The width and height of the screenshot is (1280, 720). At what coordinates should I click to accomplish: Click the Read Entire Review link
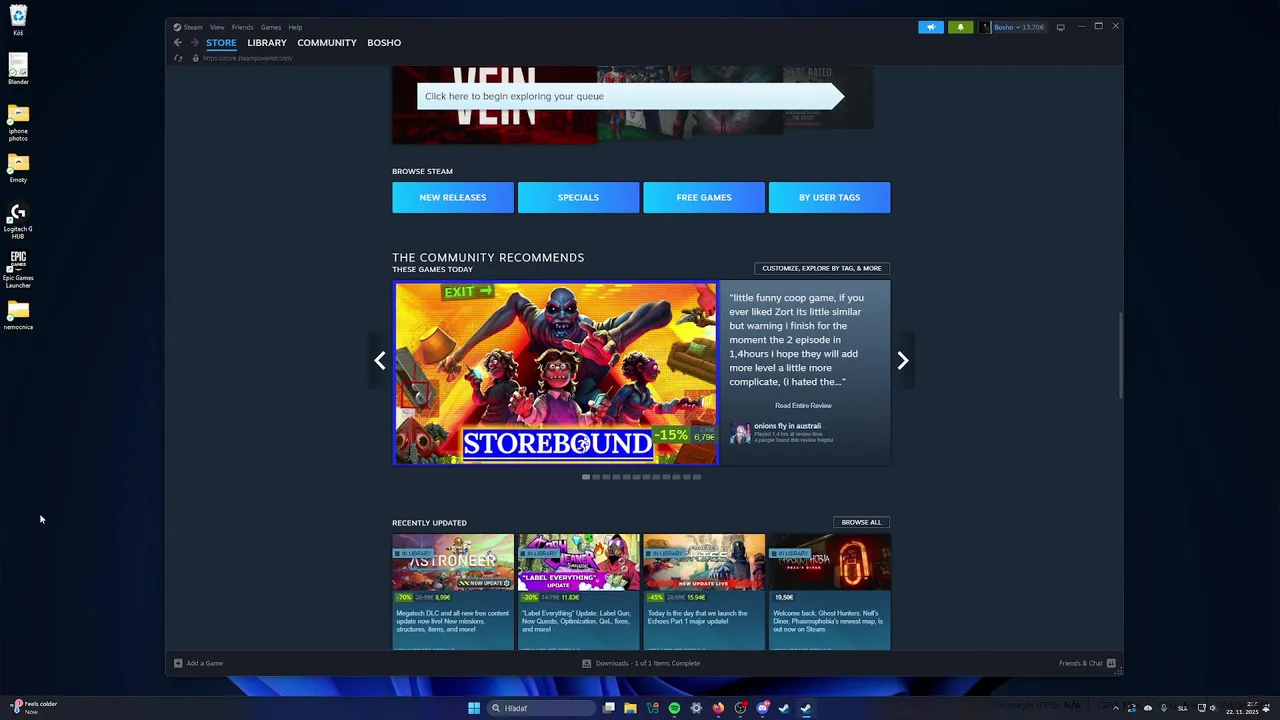click(x=803, y=406)
